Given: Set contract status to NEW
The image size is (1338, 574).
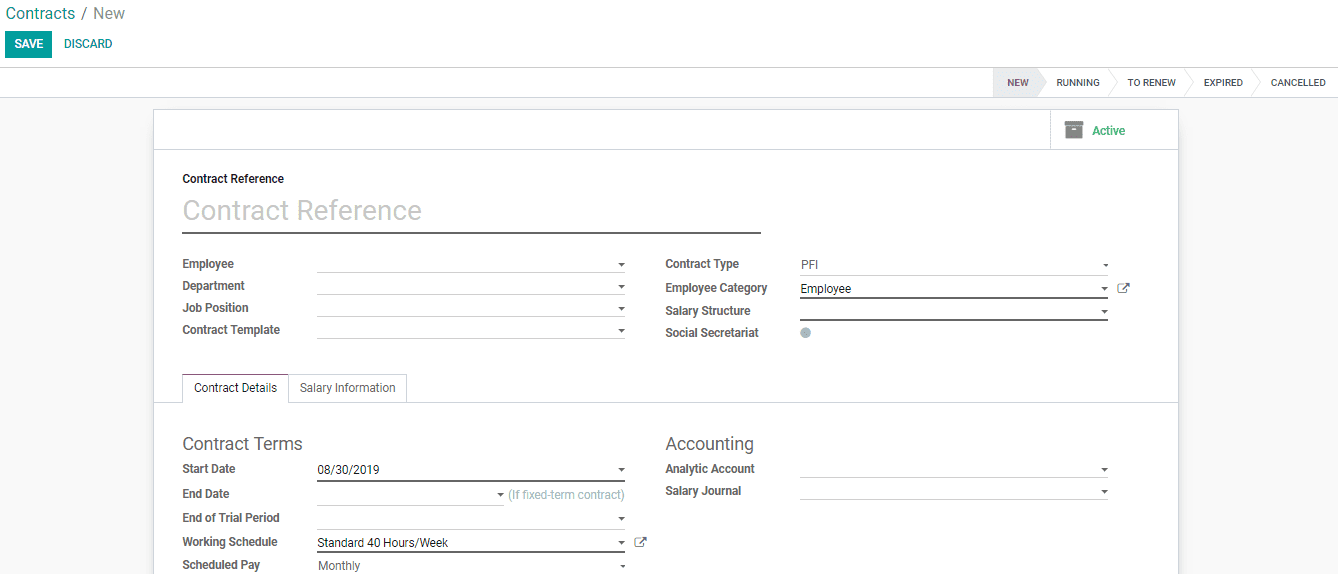Looking at the screenshot, I should click(1018, 83).
